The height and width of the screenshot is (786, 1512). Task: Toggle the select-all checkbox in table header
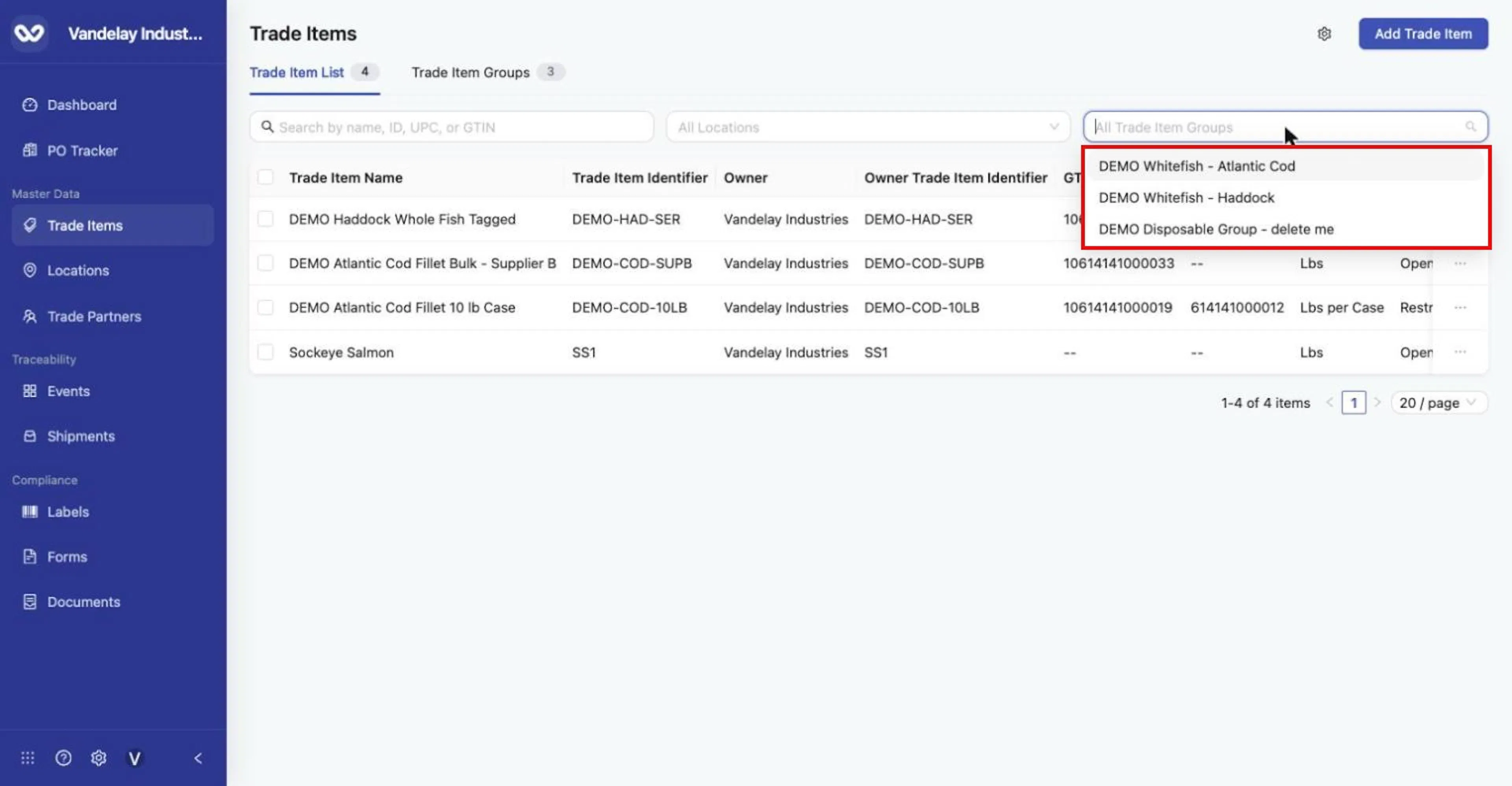pyautogui.click(x=265, y=177)
